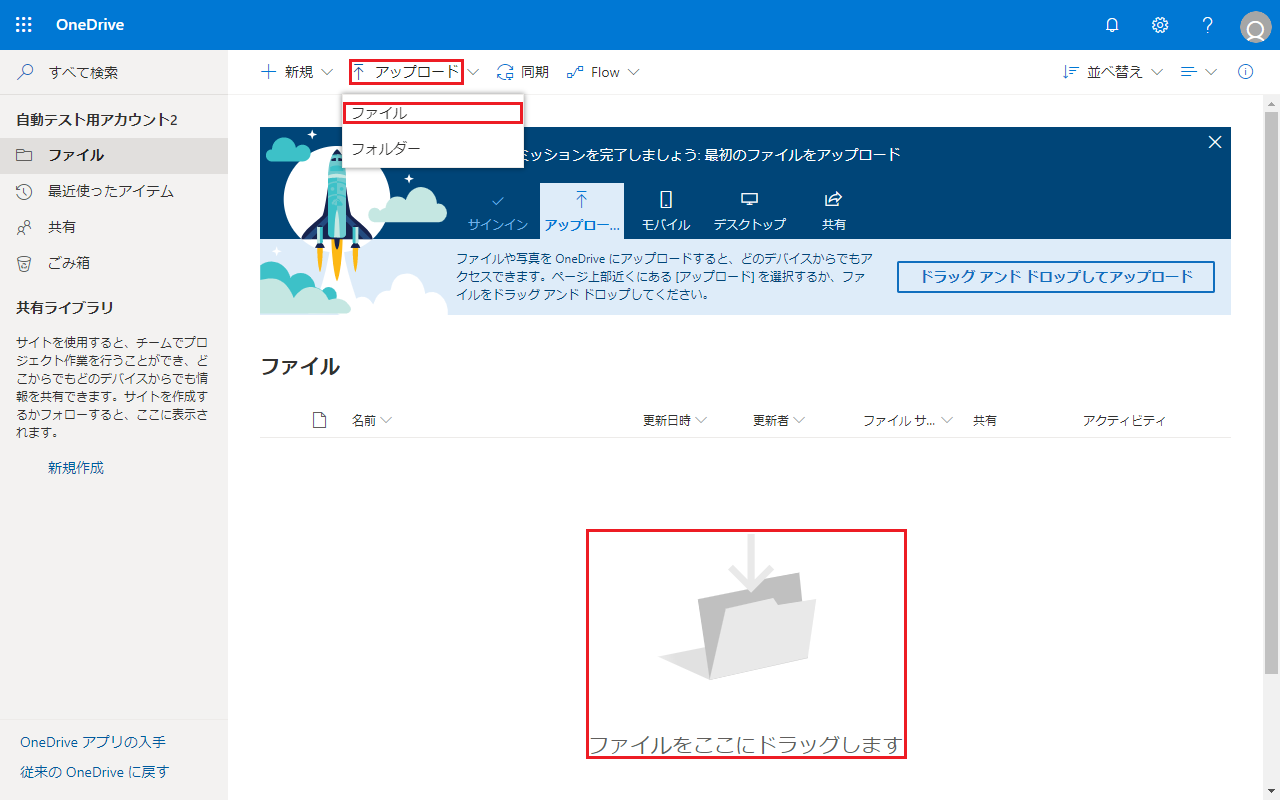Open the 更新日時 column dropdown
1280x800 pixels.
click(x=675, y=420)
